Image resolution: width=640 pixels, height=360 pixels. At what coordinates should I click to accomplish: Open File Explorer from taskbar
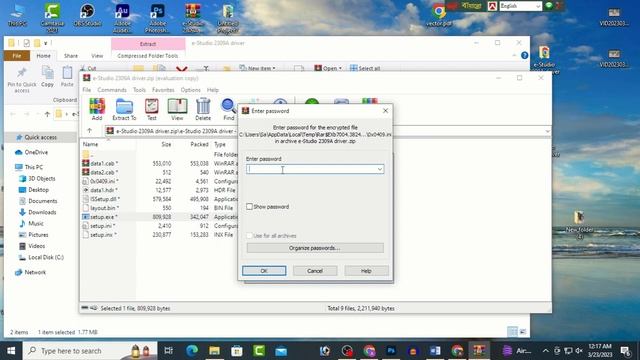pos(214,351)
